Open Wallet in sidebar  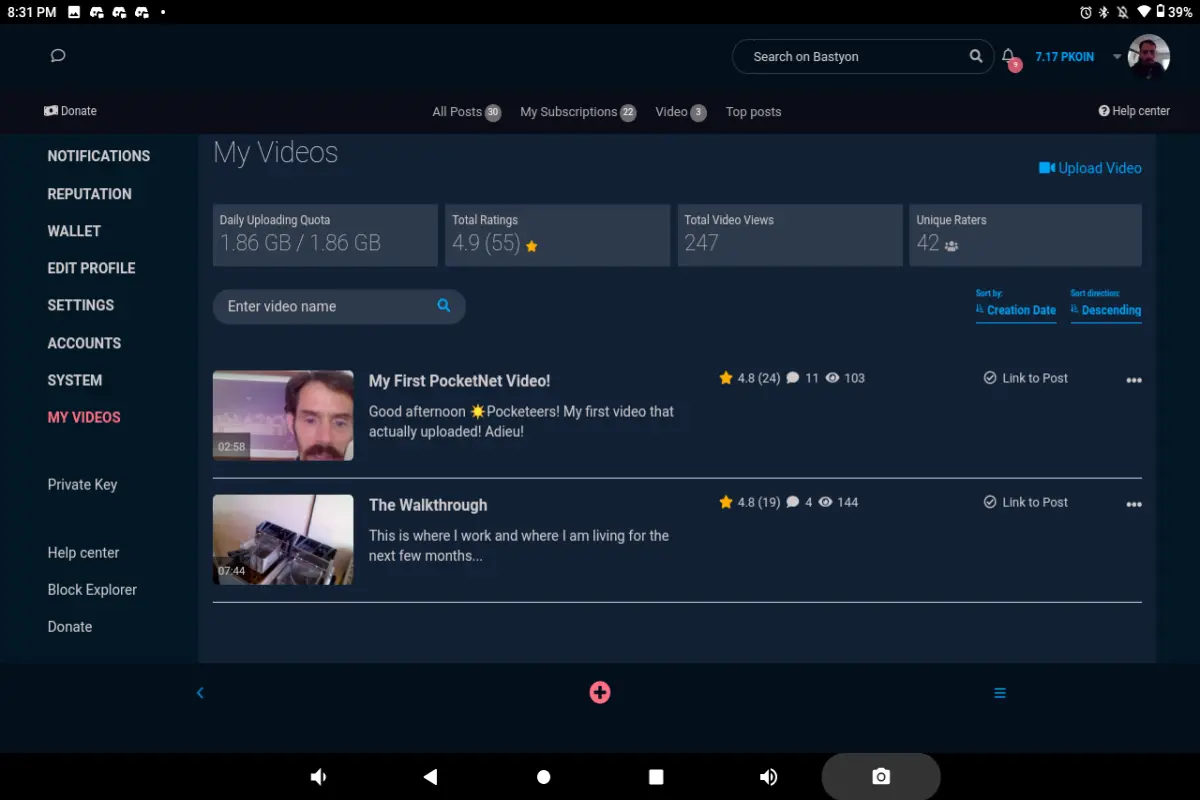click(x=74, y=231)
